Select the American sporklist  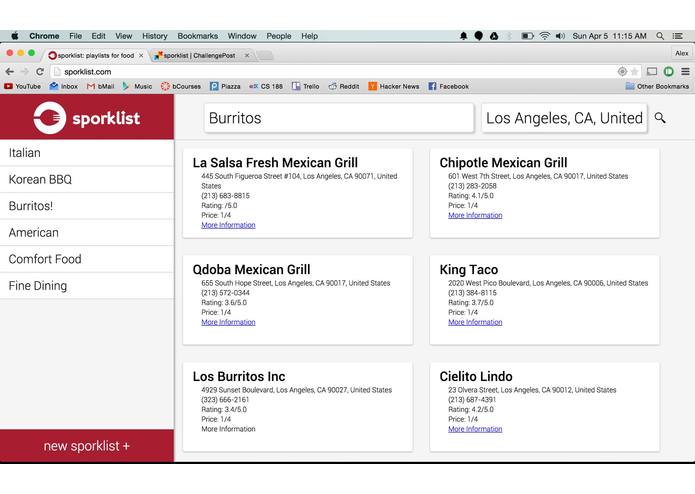click(x=87, y=233)
